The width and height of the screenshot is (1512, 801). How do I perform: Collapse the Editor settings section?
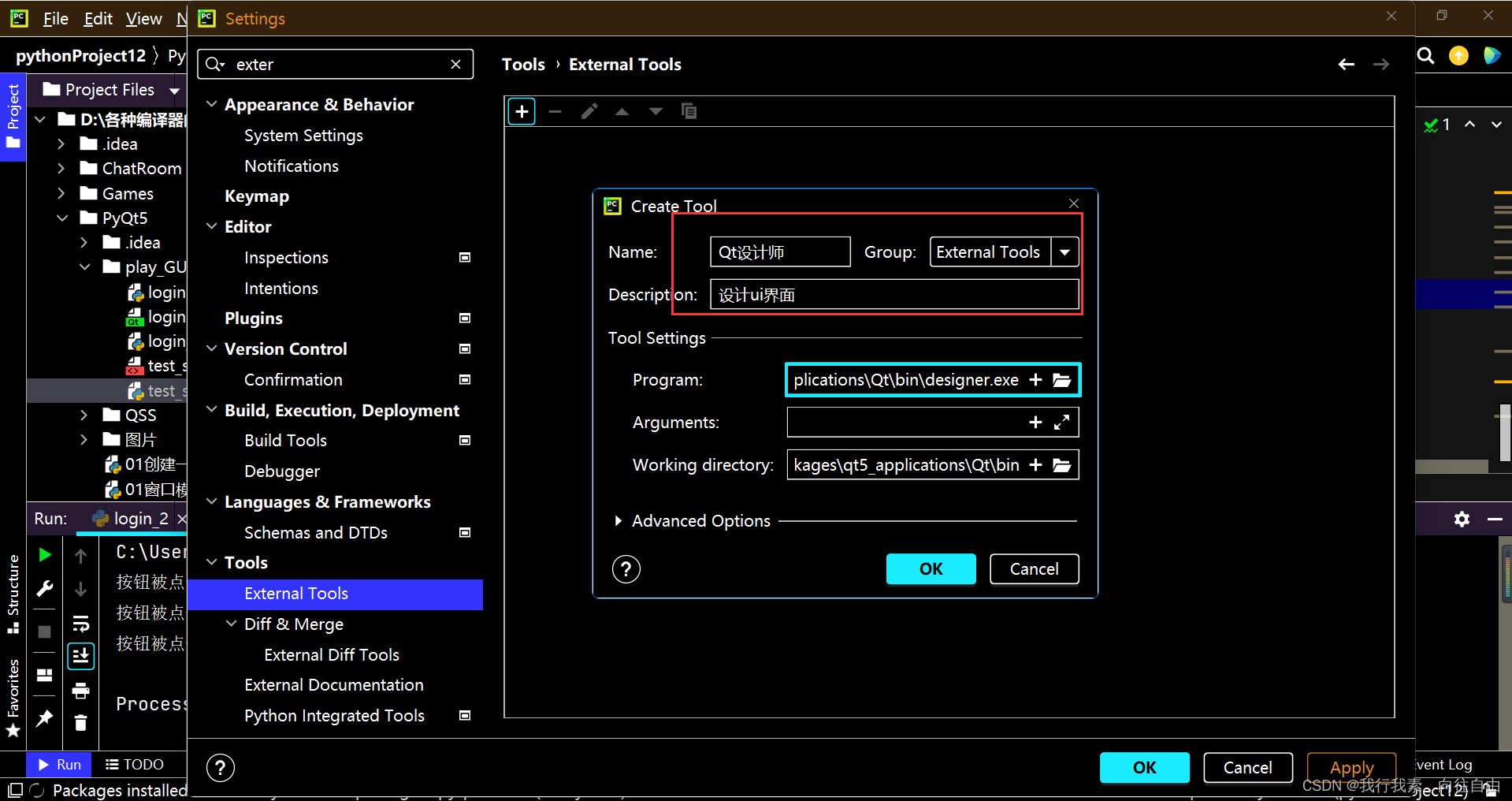pos(211,226)
